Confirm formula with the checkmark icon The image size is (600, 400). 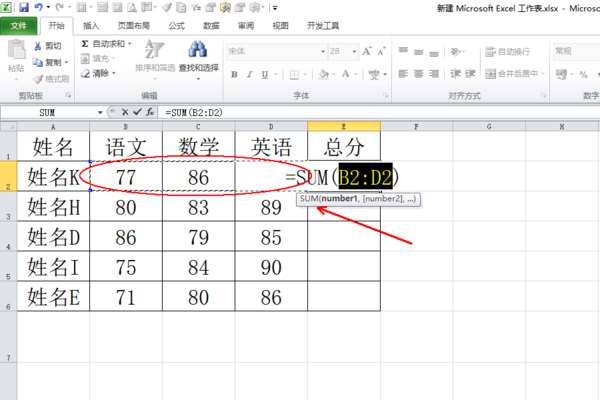[x=137, y=112]
